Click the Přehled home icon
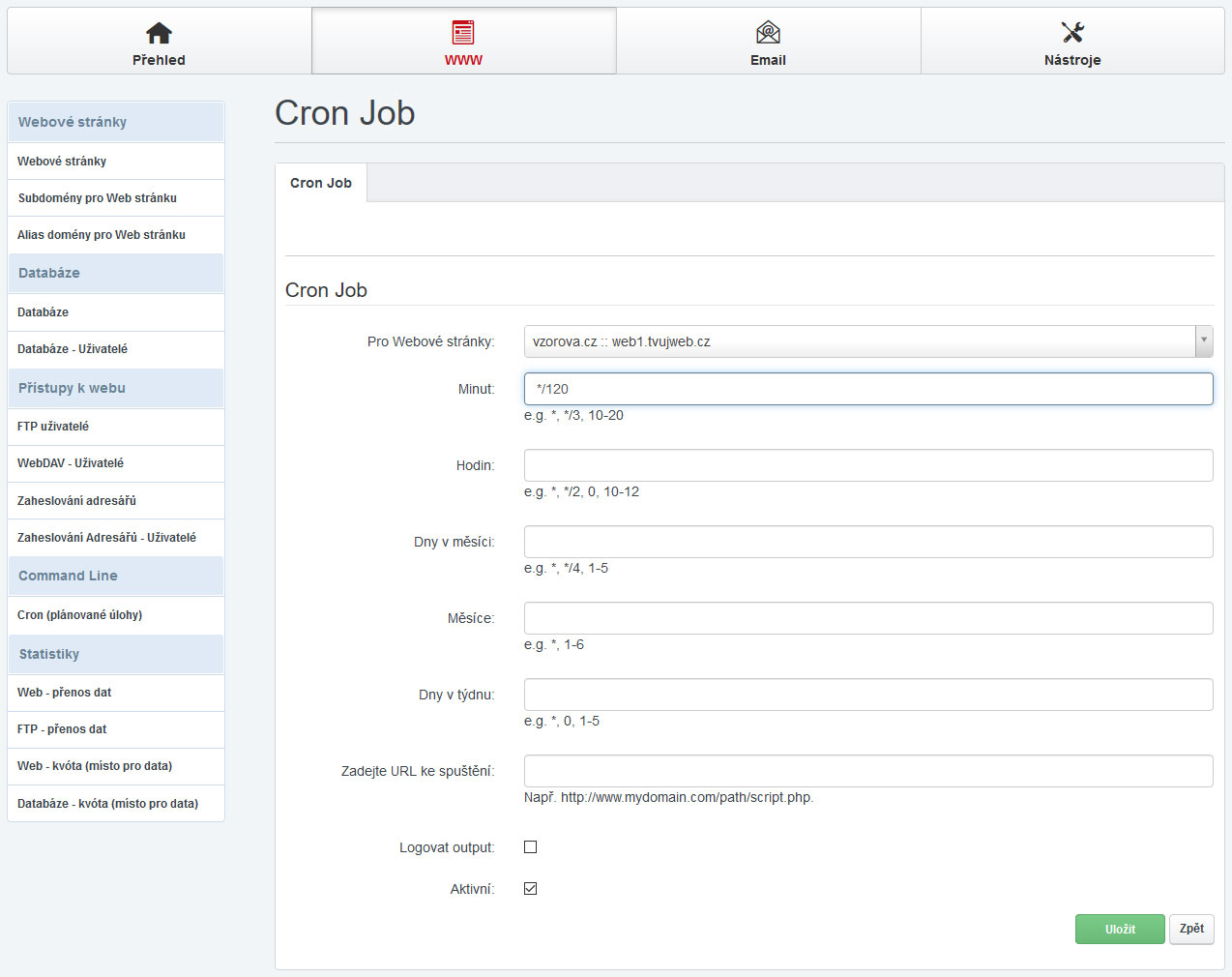1232x977 pixels. click(159, 33)
